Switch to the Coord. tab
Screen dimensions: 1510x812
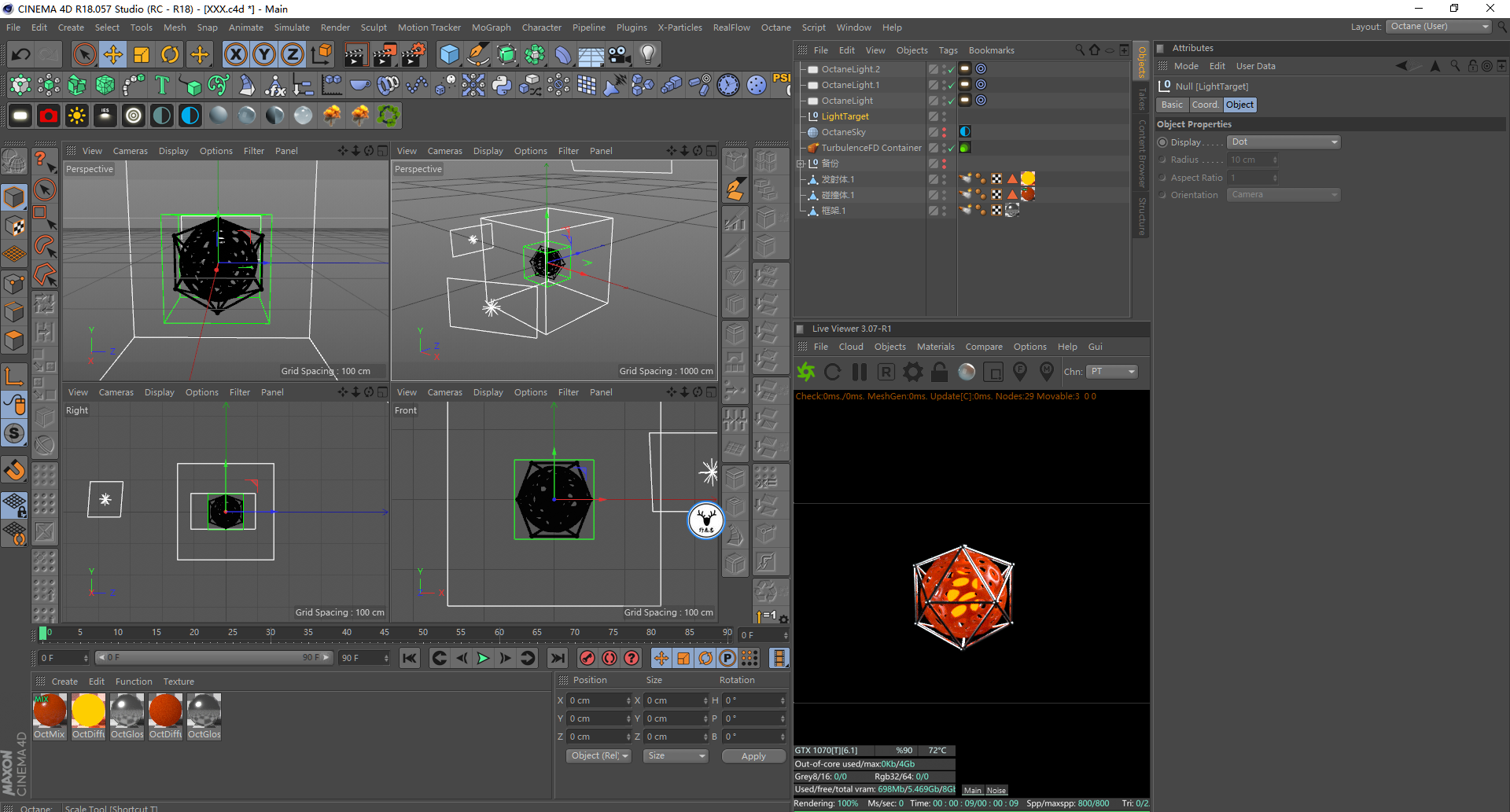coord(1205,105)
